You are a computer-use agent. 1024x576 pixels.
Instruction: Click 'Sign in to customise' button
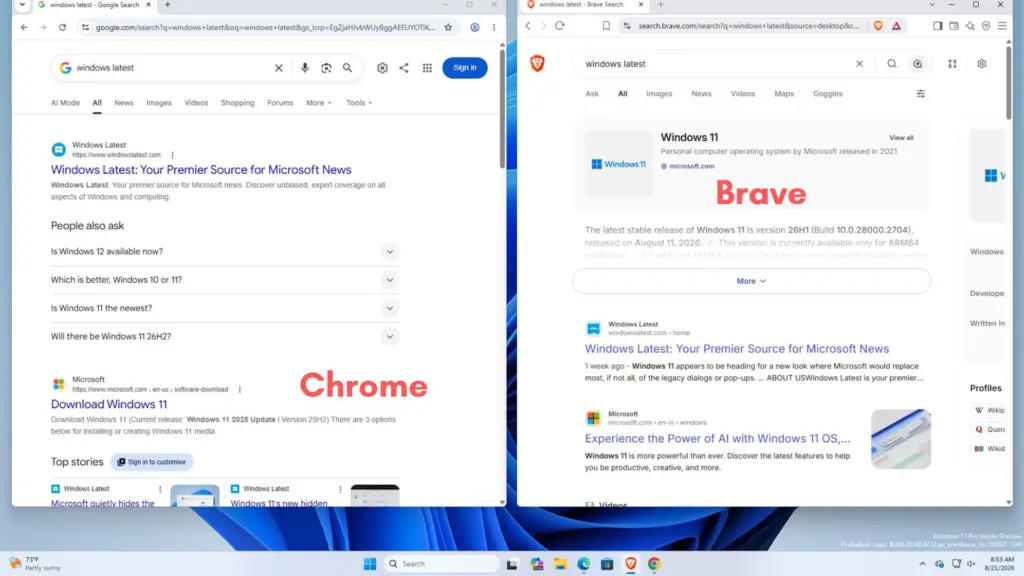coord(152,462)
